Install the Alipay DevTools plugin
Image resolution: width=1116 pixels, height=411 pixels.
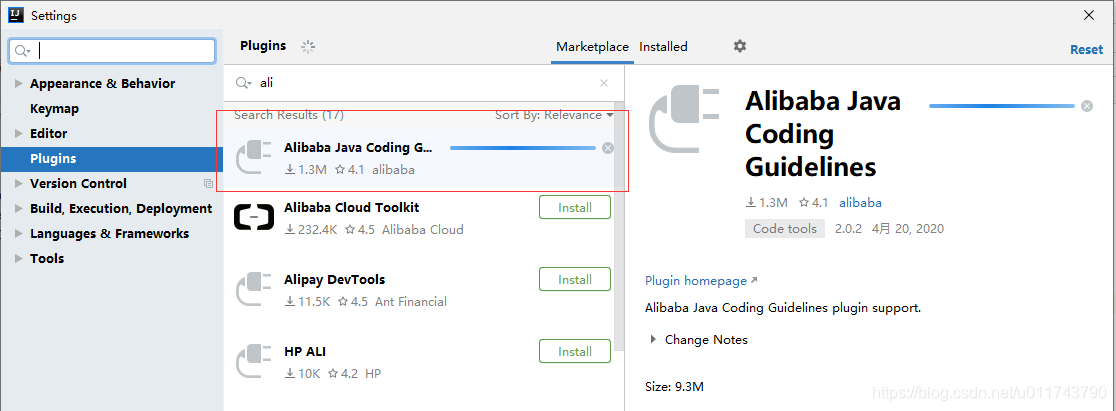tap(575, 279)
